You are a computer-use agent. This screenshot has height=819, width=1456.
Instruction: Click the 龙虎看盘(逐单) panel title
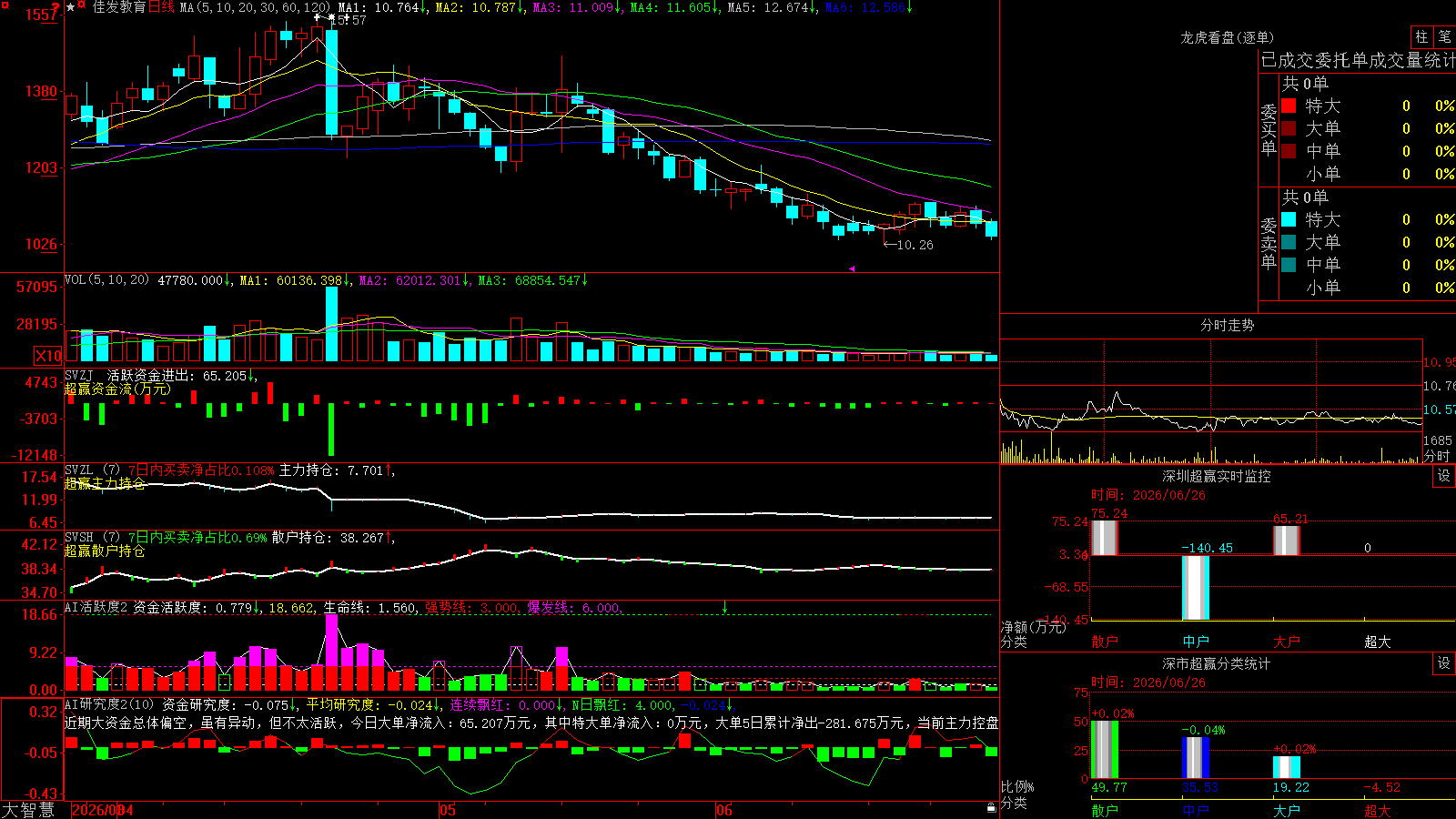pos(1228,37)
